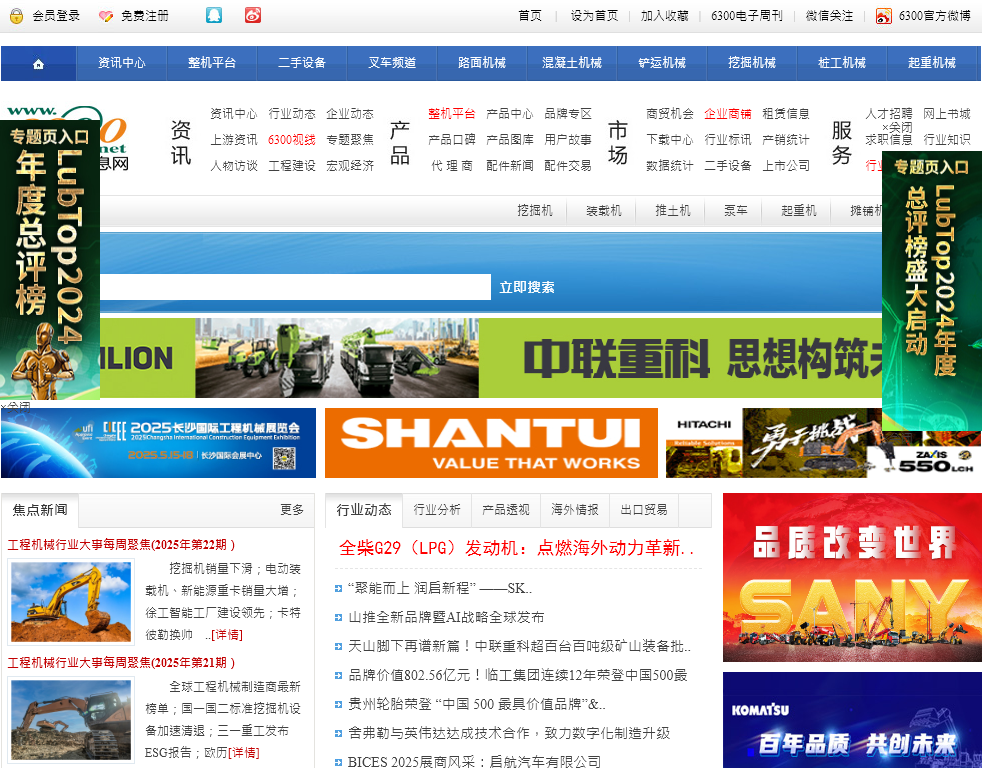982x768 pixels.
Task: Switch to 产品透视 tab
Action: point(506,510)
